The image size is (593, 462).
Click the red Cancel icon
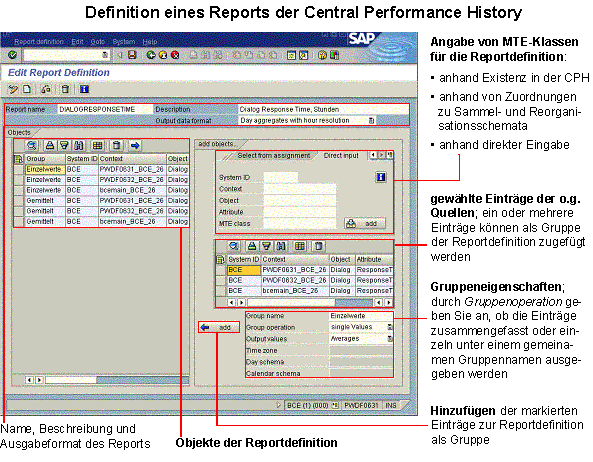pyautogui.click(x=175, y=55)
